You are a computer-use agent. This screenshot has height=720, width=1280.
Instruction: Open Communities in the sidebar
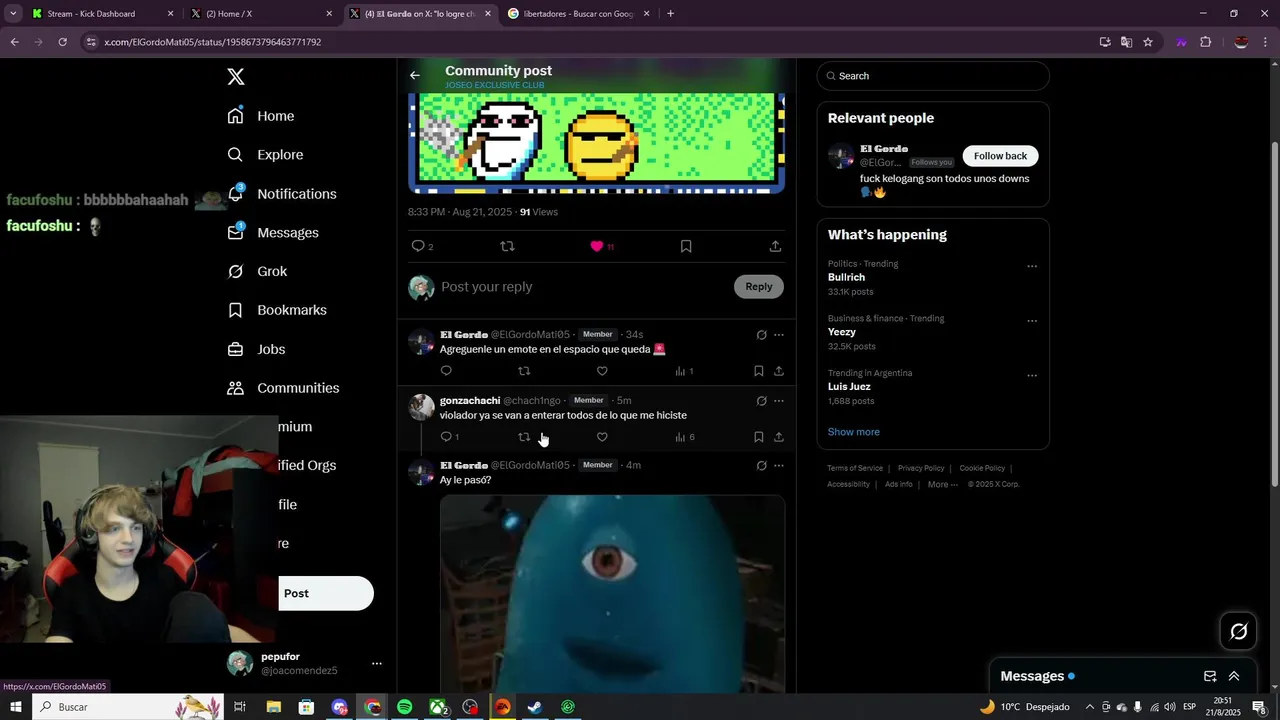[283, 388]
